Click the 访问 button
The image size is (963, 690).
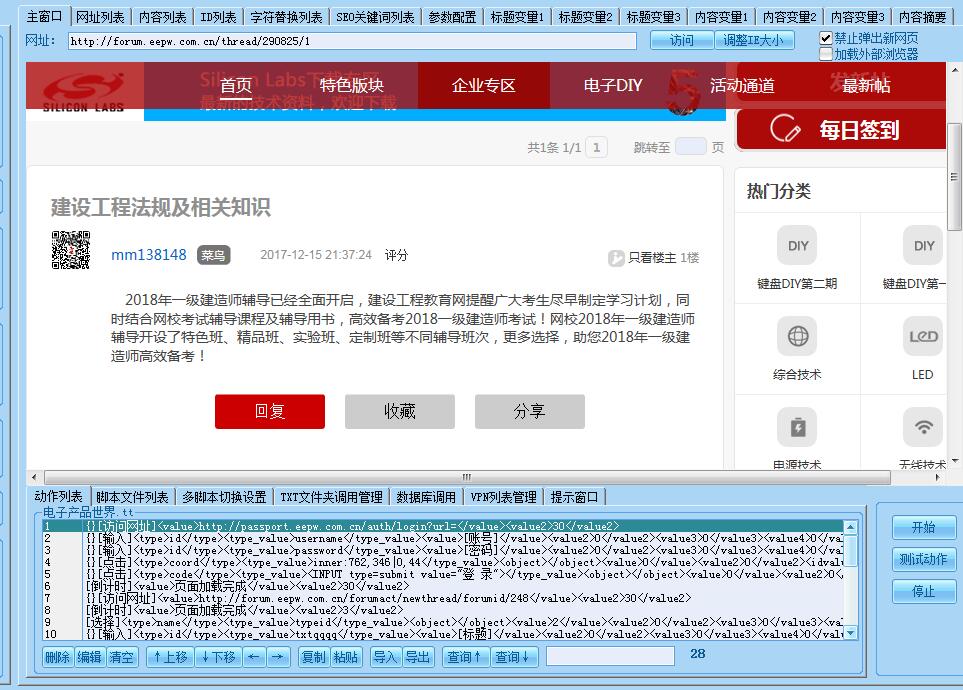[682, 41]
